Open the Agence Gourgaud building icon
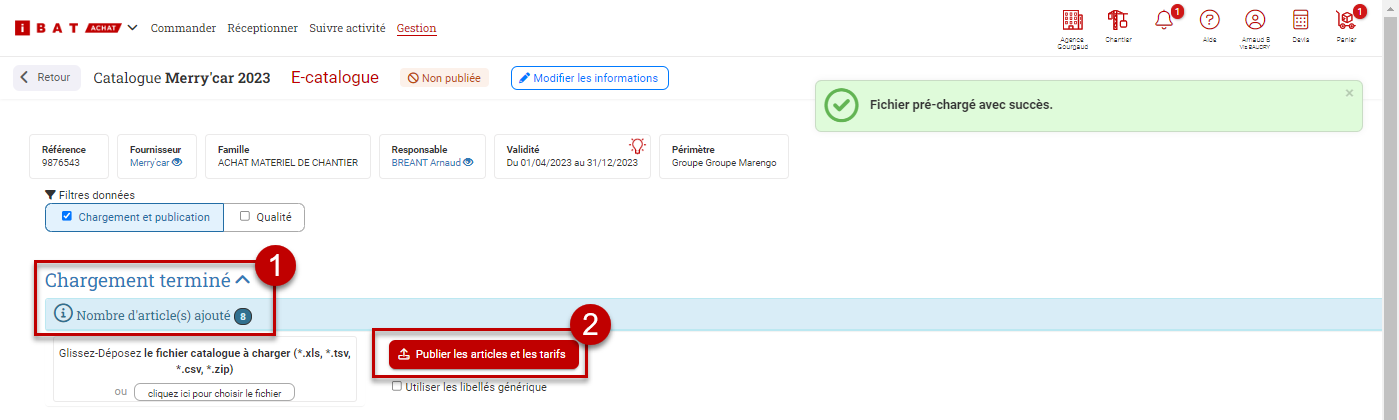The width and height of the screenshot is (1399, 420). click(x=1072, y=20)
